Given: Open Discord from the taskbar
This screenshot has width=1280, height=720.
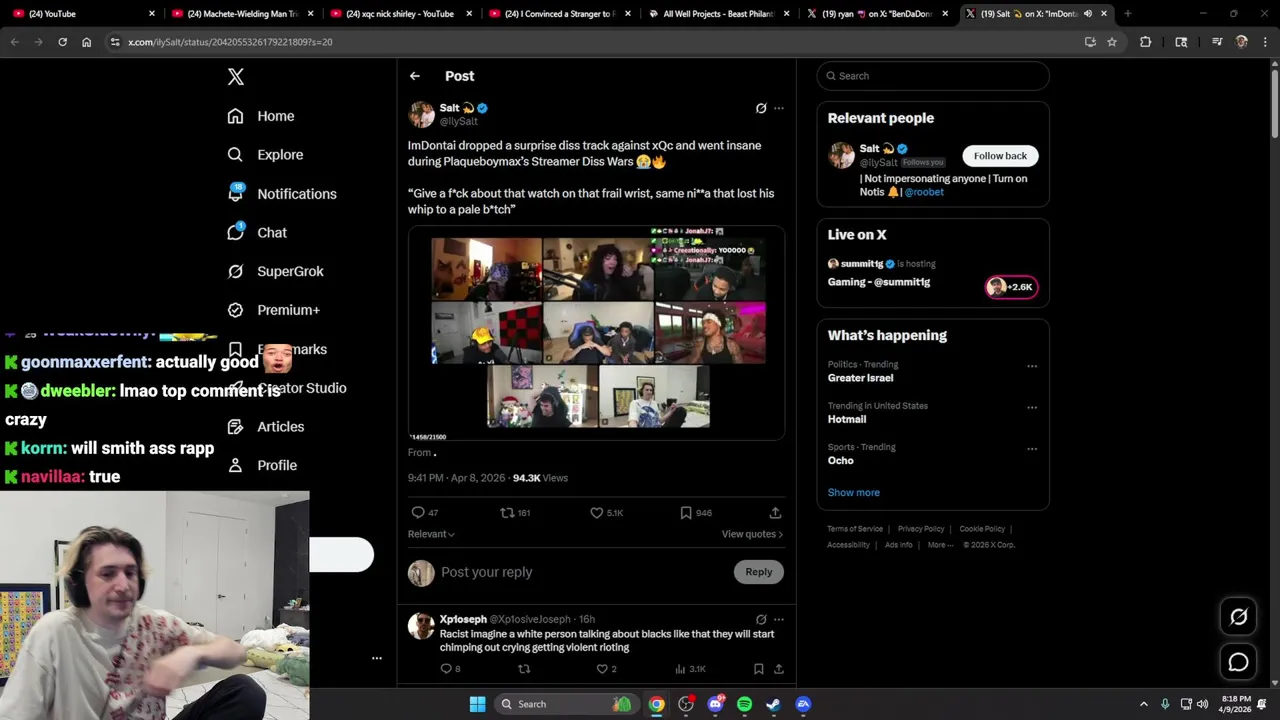Looking at the screenshot, I should [x=715, y=704].
